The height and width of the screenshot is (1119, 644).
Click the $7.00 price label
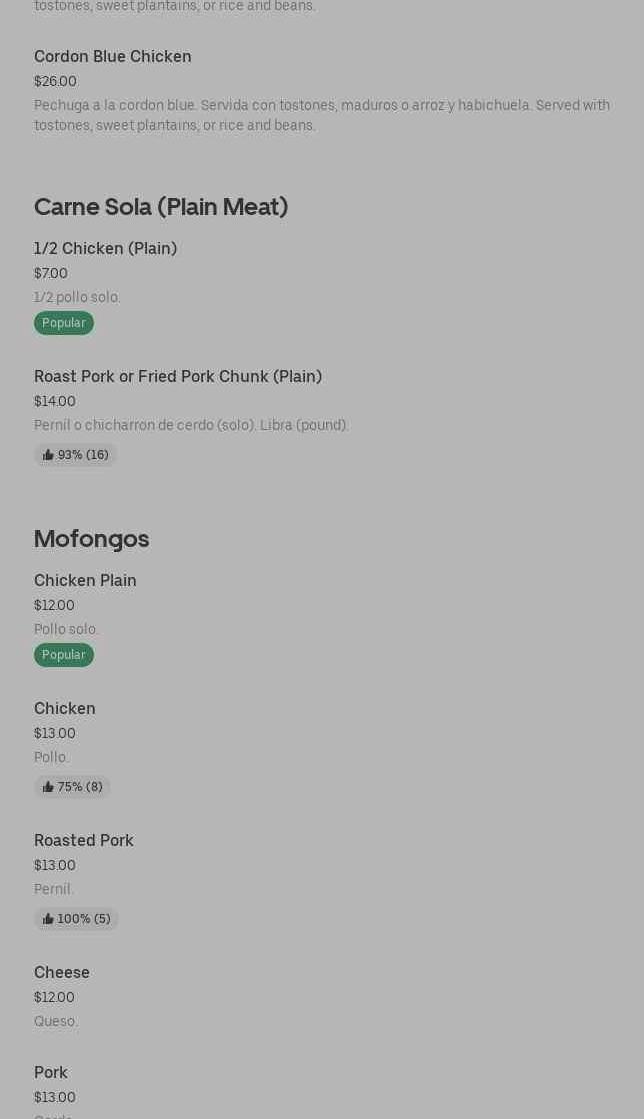click(x=51, y=274)
